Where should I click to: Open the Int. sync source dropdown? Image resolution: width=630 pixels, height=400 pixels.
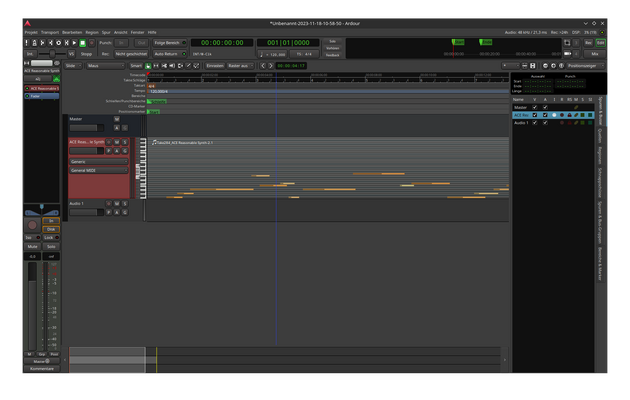click(x=30, y=54)
